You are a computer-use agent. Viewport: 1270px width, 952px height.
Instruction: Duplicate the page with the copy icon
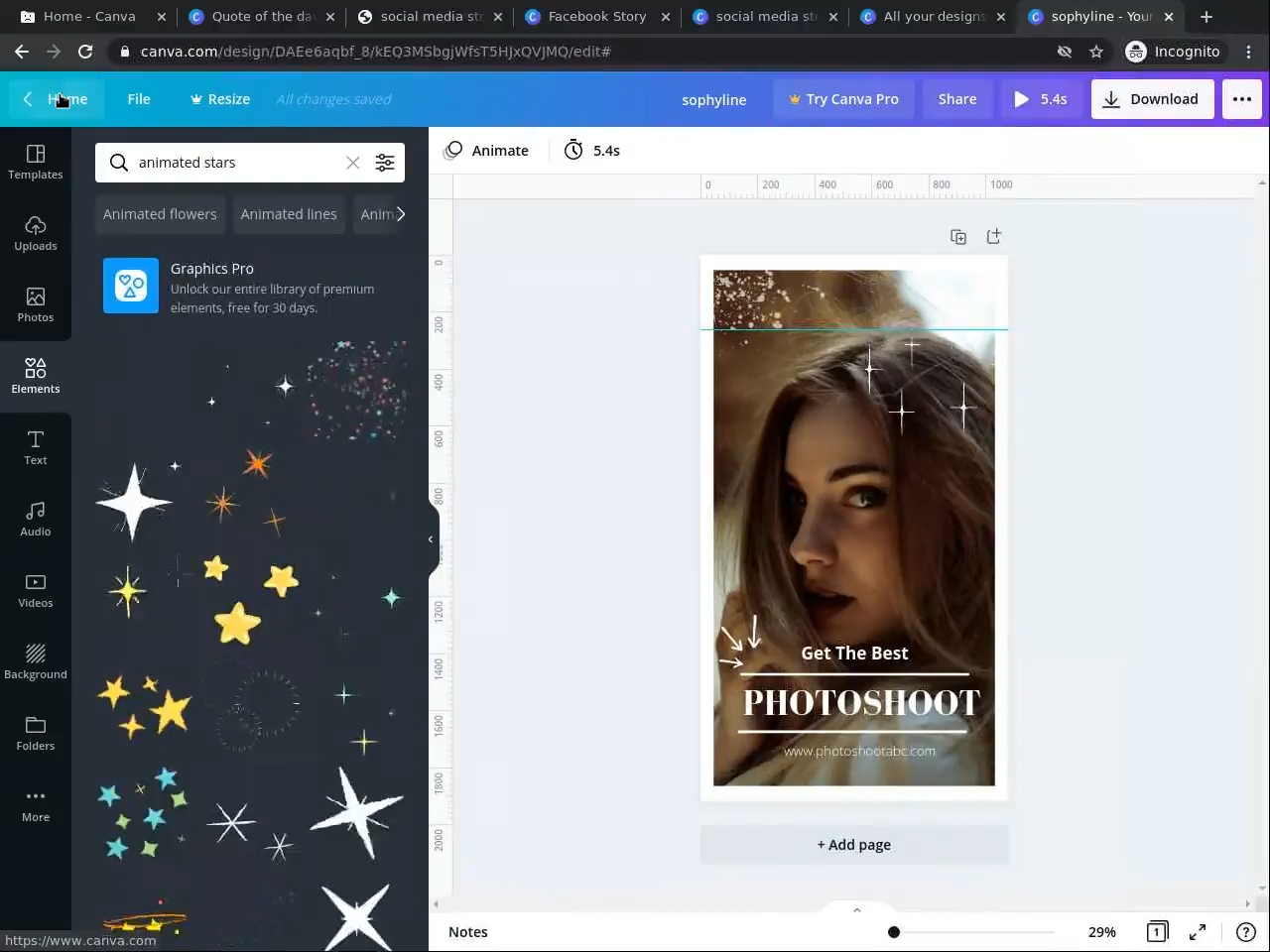coord(958,237)
